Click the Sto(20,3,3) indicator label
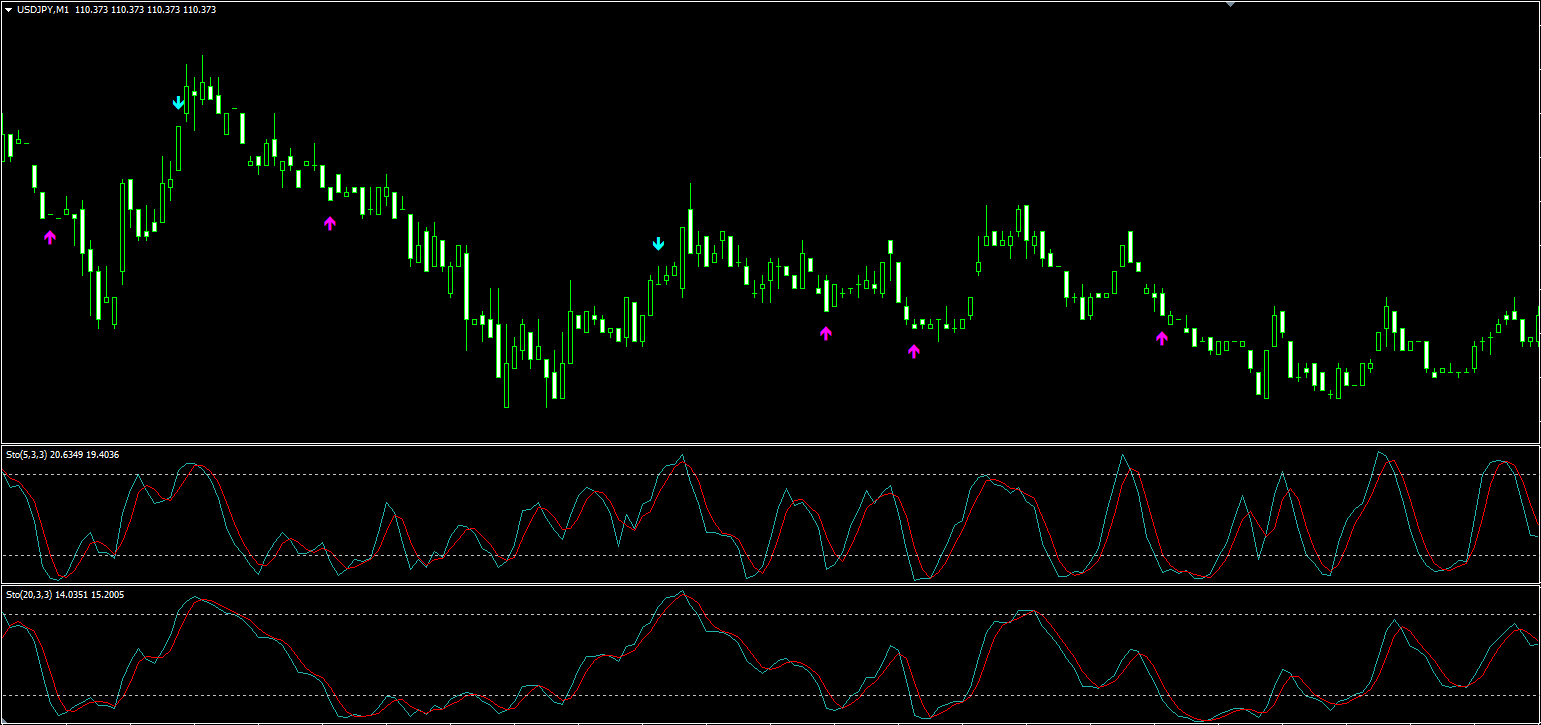Screen dimensions: 1541x725 point(28,595)
